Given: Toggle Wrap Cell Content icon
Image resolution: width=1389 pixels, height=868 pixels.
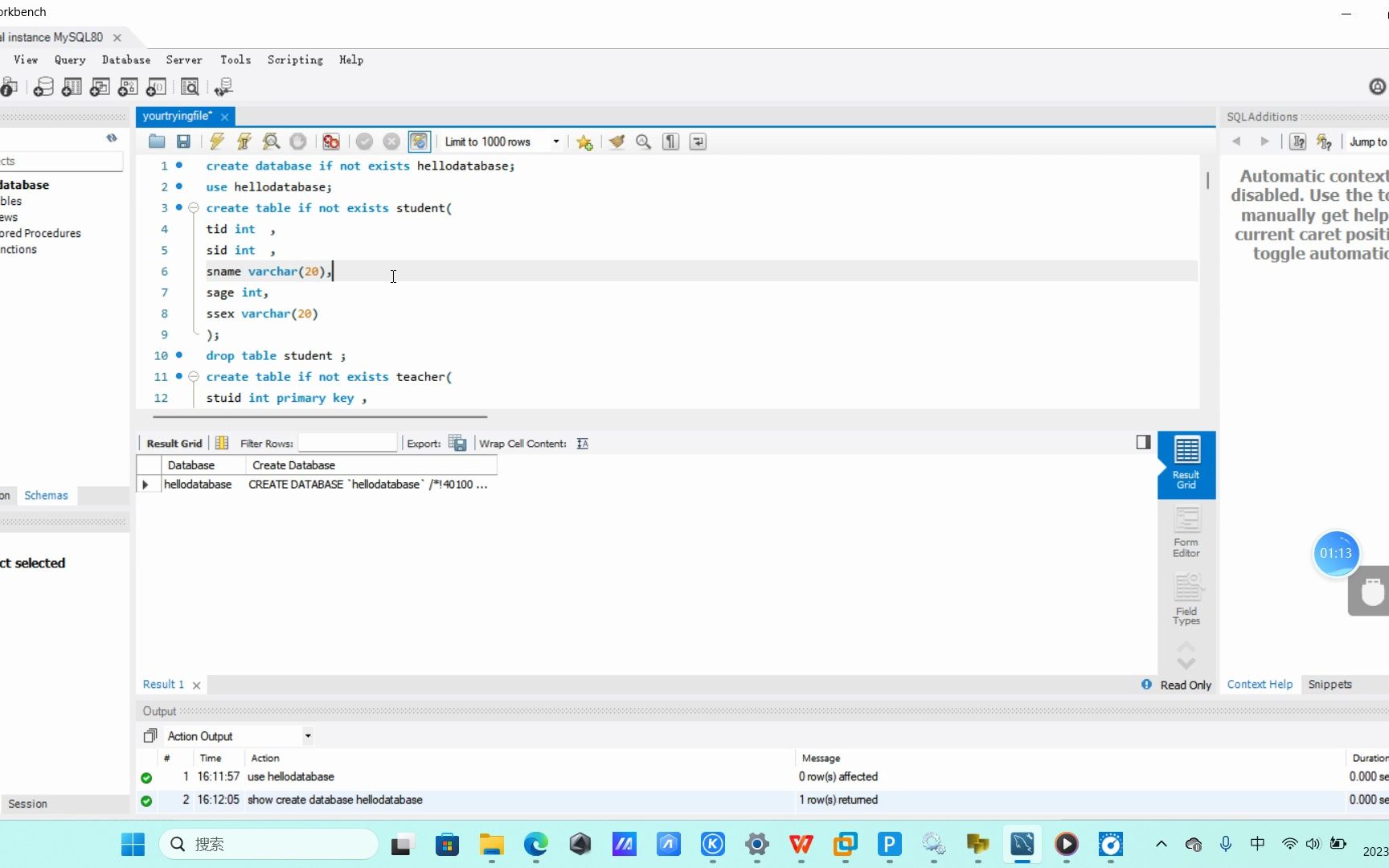Looking at the screenshot, I should click(x=583, y=444).
